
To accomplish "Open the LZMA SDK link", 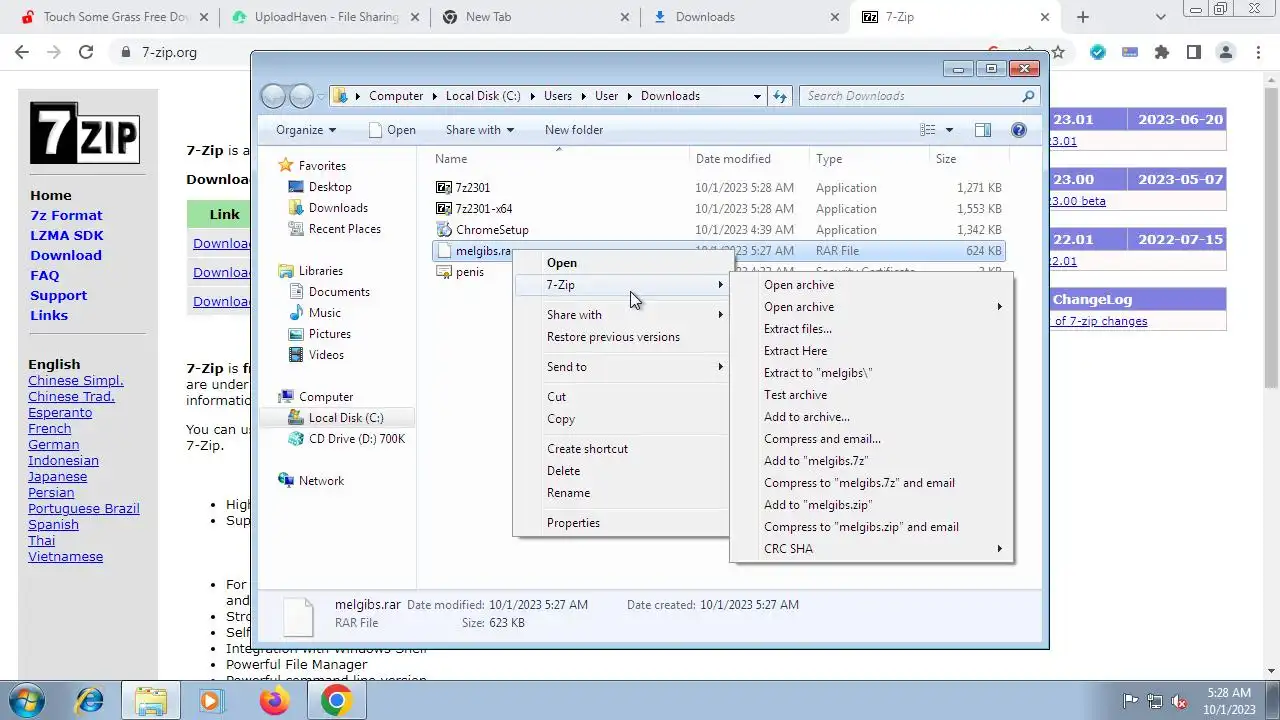I will coord(67,235).
